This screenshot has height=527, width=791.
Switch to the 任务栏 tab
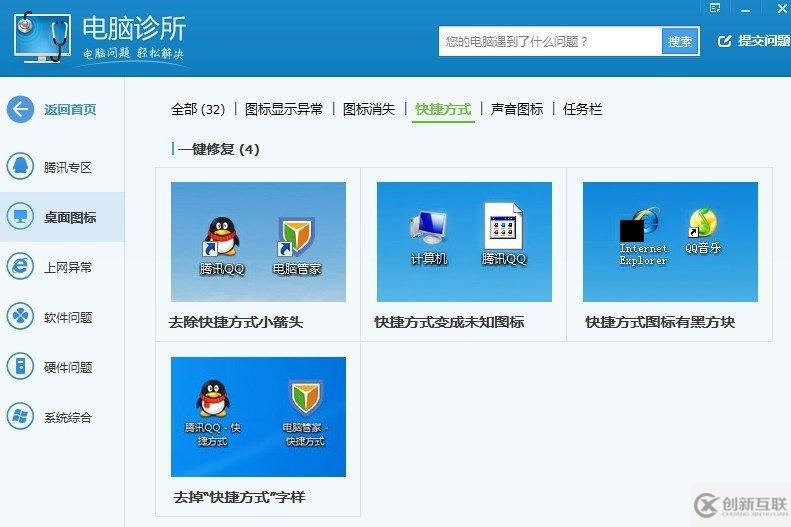pos(582,109)
